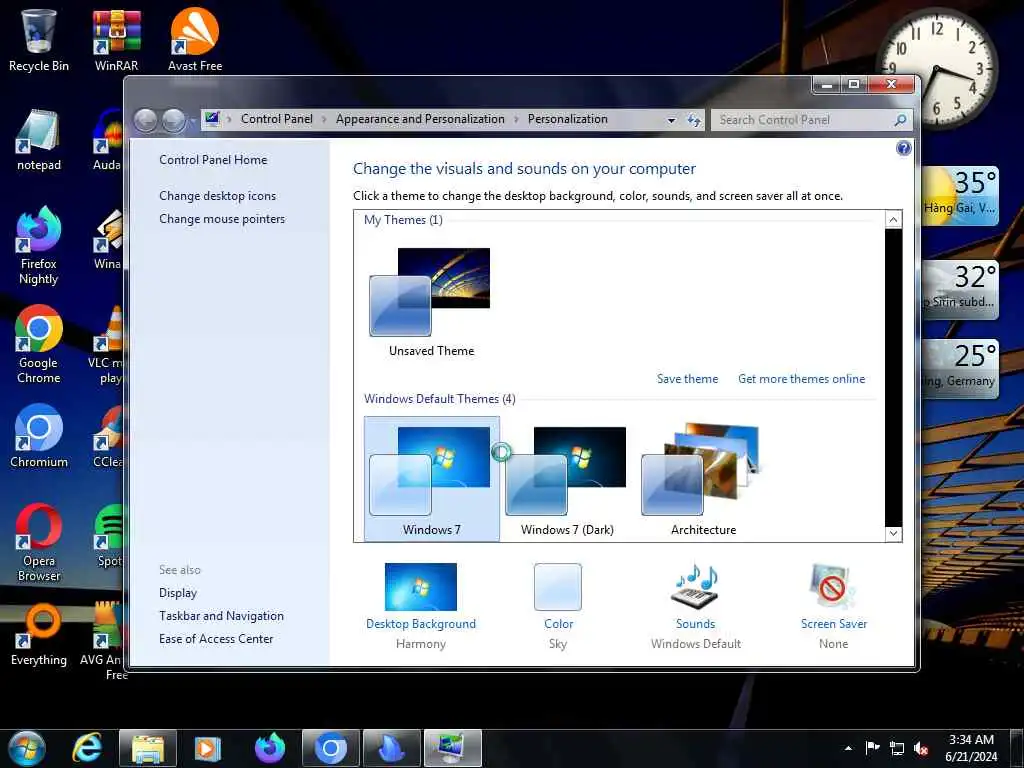This screenshot has height=768, width=1024.
Task: Open Internet Explorer from the taskbar
Action: (87, 749)
